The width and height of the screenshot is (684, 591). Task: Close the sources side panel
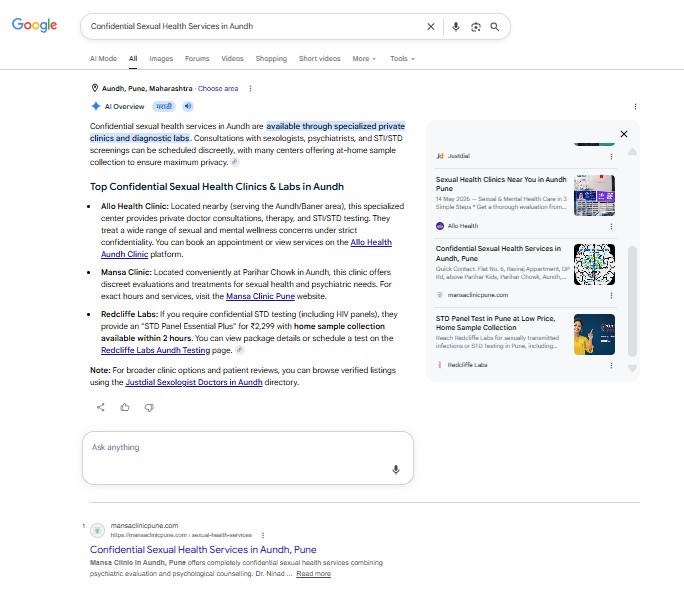[x=624, y=134]
